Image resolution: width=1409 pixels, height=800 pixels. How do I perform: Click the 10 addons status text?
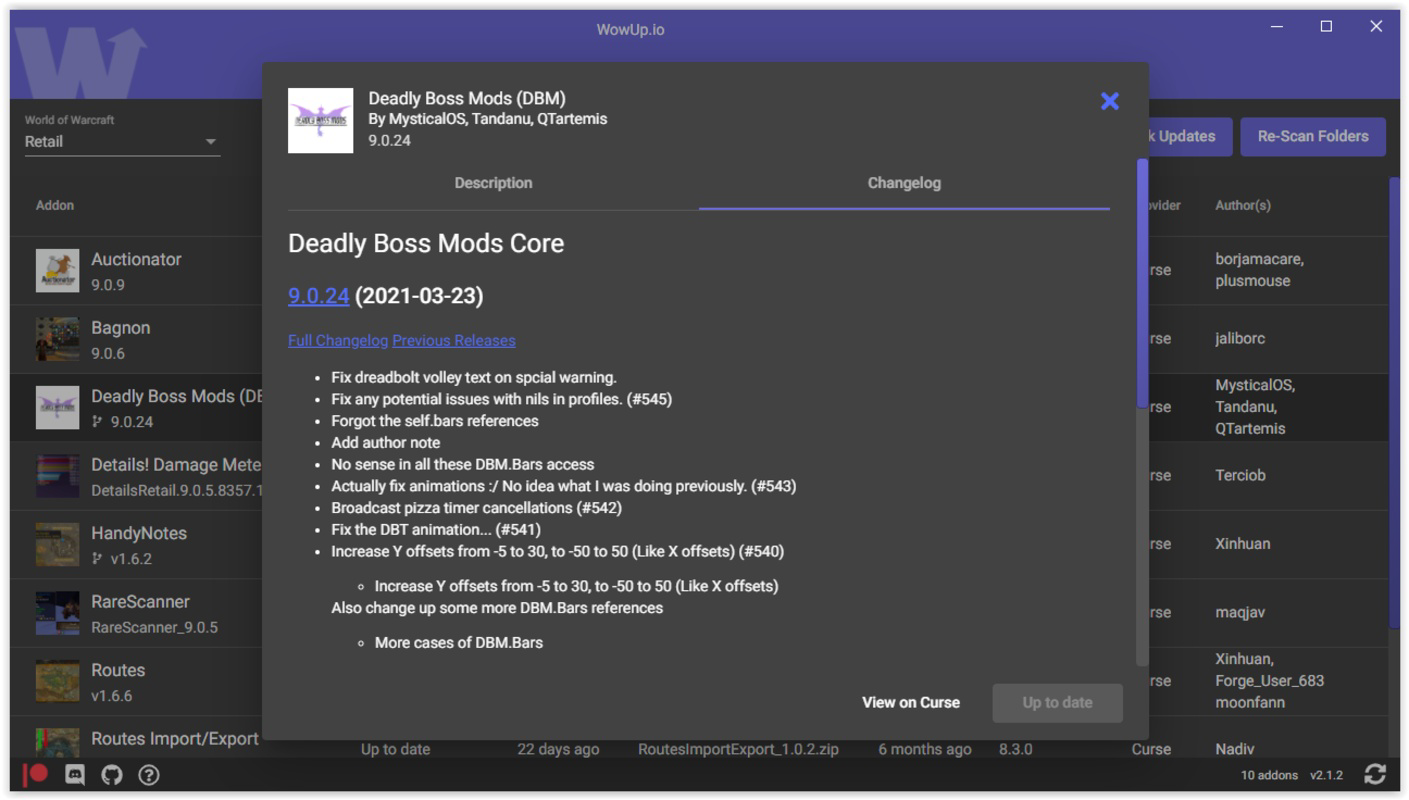click(1269, 775)
